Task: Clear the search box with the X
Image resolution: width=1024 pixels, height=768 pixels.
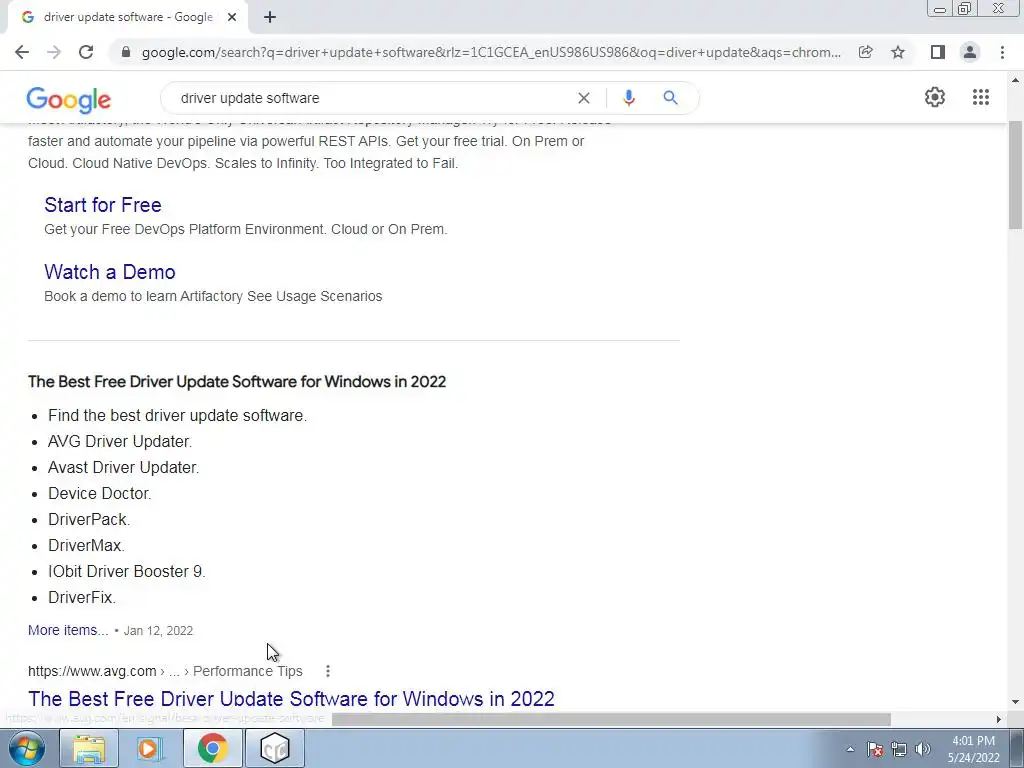Action: pyautogui.click(x=584, y=98)
